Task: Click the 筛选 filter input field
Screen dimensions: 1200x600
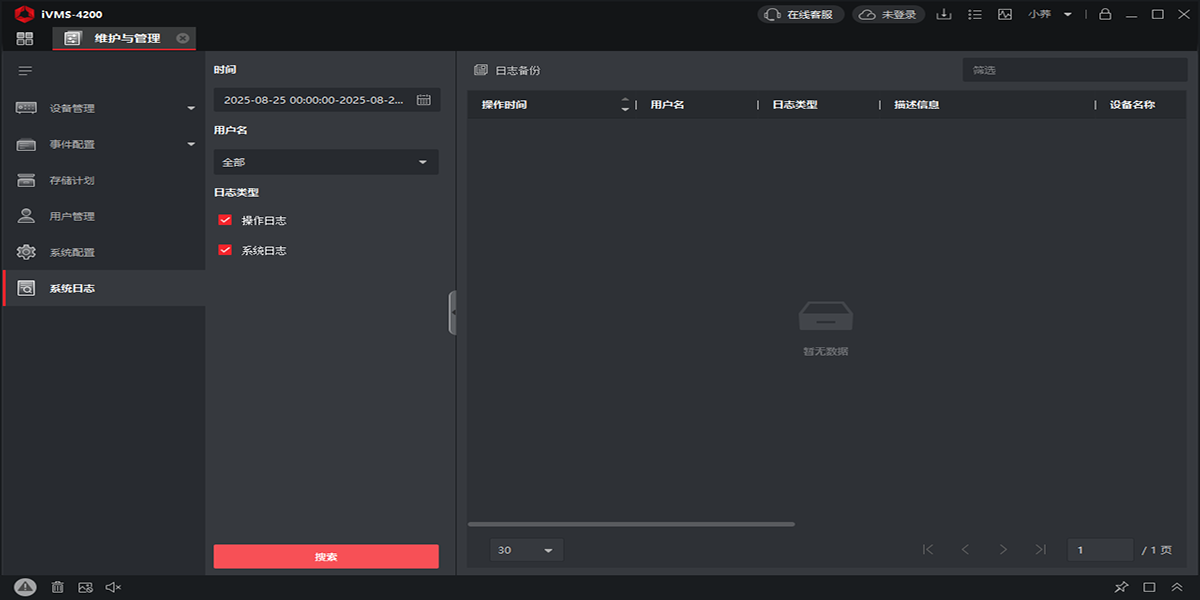Action: 1075,70
